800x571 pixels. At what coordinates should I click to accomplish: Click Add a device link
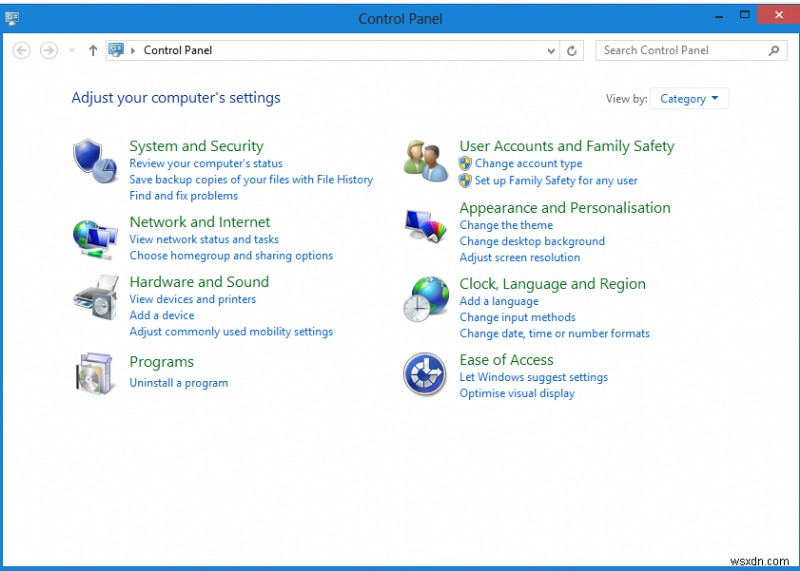[162, 315]
